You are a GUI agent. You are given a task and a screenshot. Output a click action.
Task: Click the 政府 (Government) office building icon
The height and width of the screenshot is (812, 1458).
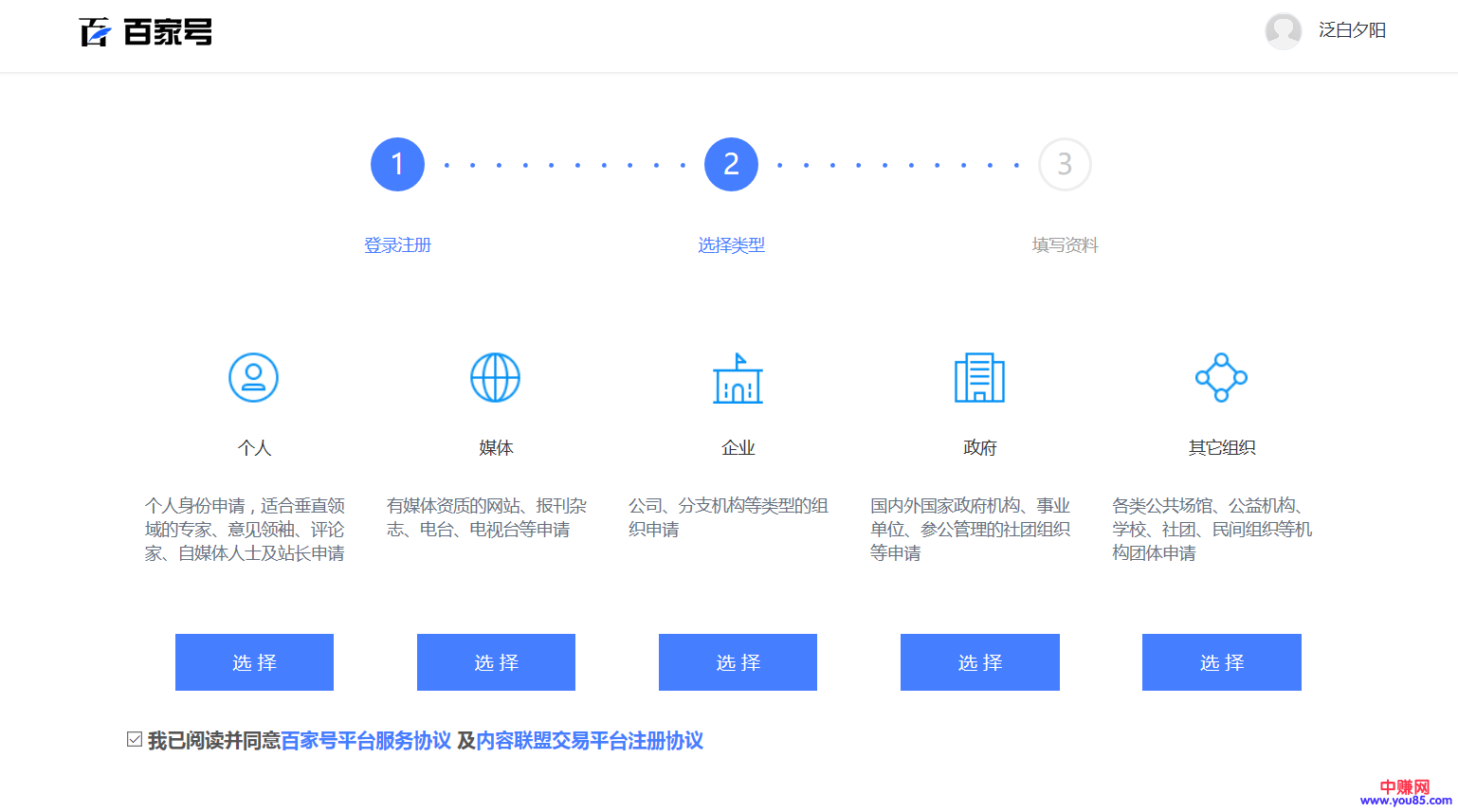(979, 378)
